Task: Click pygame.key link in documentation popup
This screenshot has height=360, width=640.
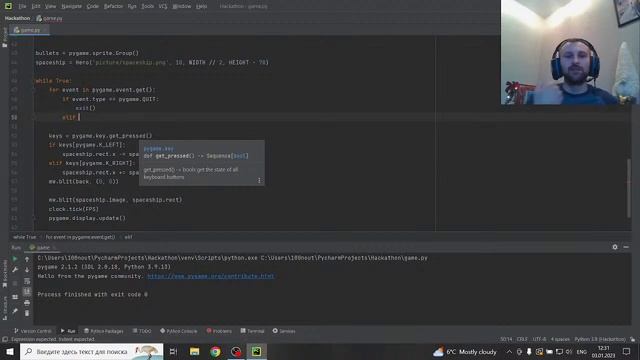Action: [159, 149]
